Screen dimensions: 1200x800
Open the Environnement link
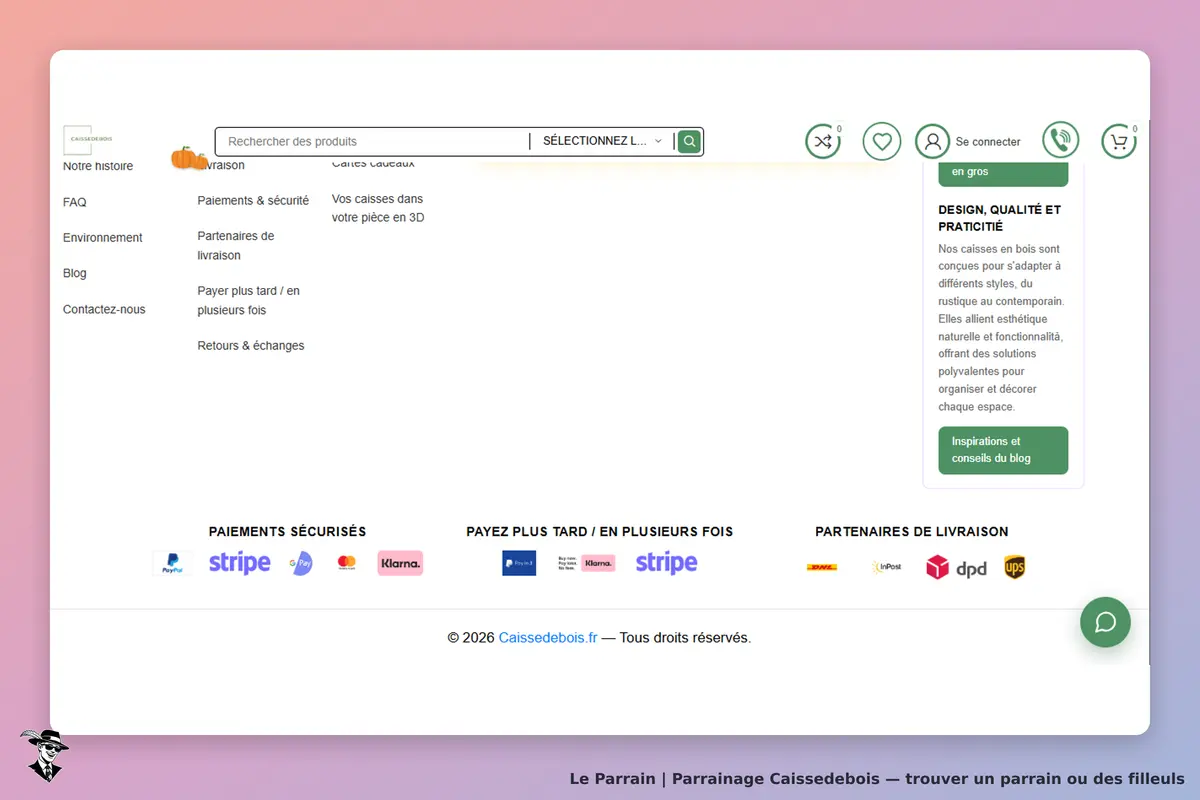click(103, 238)
